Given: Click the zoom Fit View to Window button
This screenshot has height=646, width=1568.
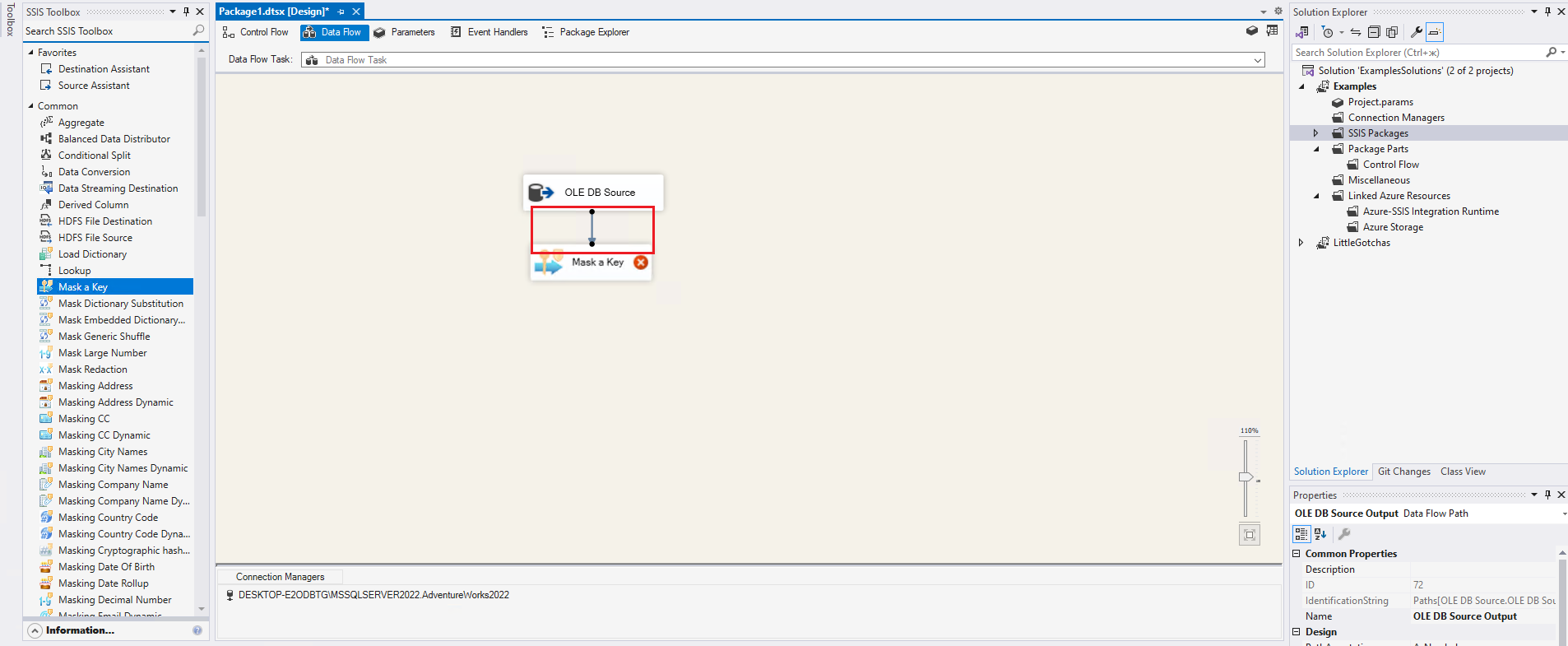Looking at the screenshot, I should pyautogui.click(x=1249, y=535).
